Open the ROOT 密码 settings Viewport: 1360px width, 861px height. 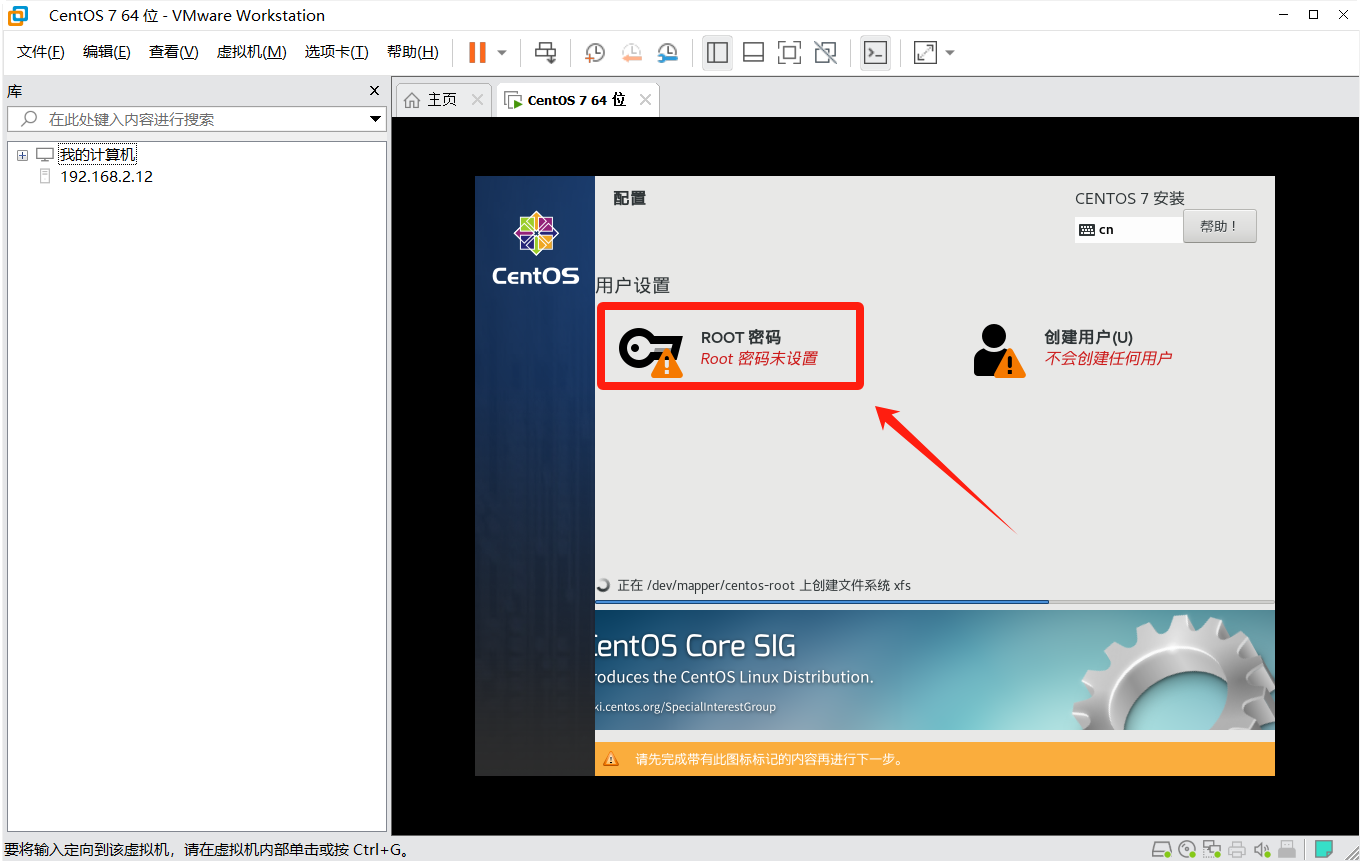pyautogui.click(x=730, y=347)
